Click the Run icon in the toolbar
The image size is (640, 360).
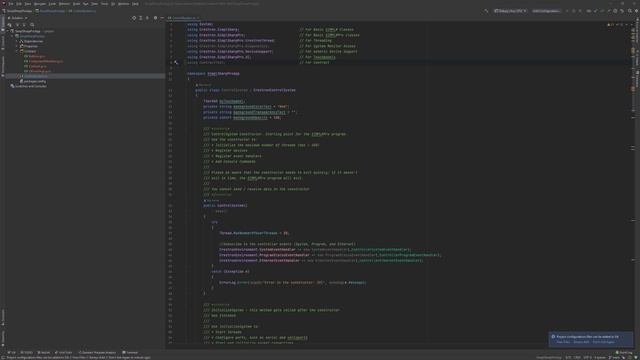click(567, 11)
